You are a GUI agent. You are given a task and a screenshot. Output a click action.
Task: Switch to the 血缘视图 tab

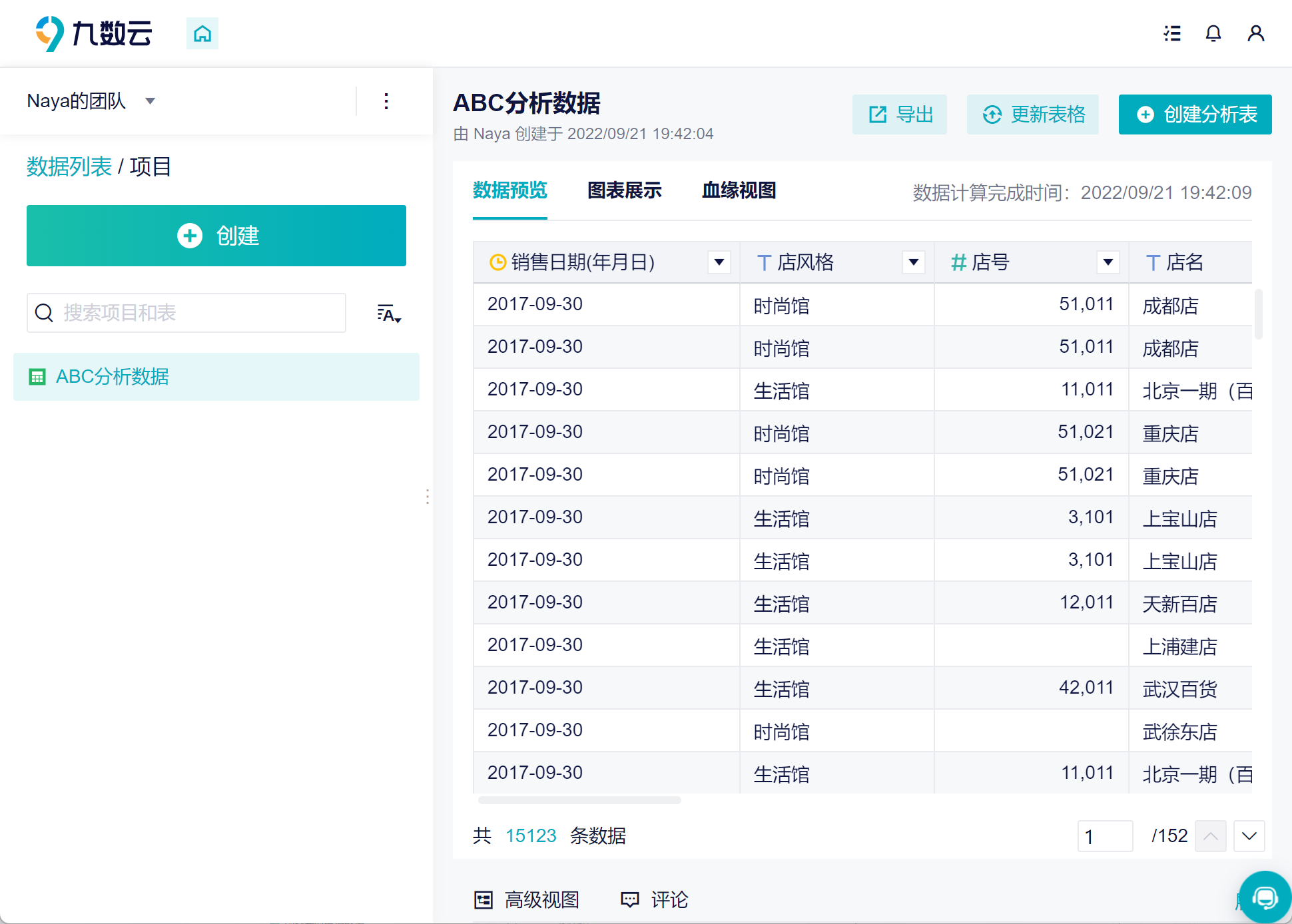pyautogui.click(x=739, y=190)
